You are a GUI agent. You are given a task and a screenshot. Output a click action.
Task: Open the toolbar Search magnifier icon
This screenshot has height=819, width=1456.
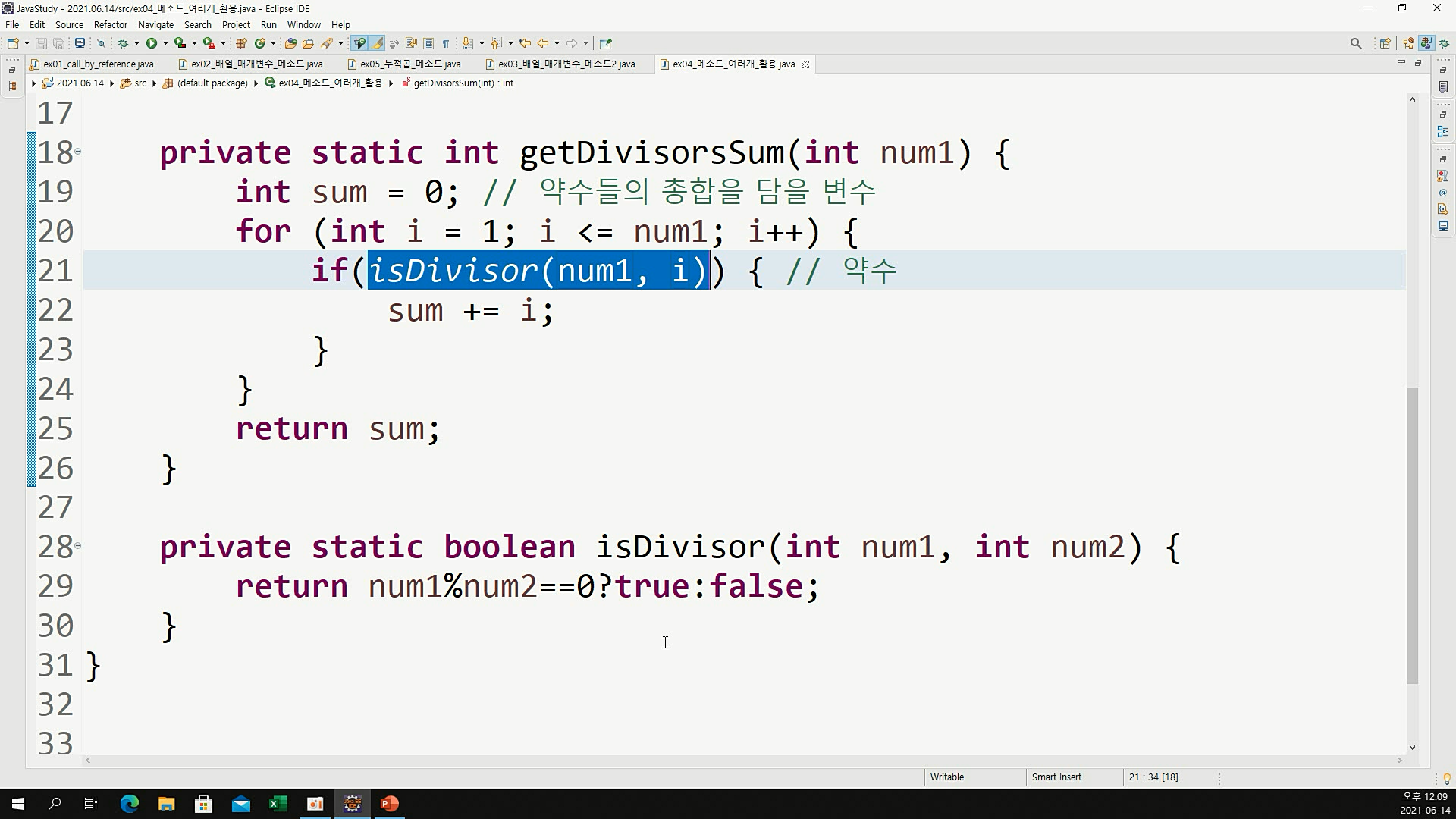click(1355, 43)
